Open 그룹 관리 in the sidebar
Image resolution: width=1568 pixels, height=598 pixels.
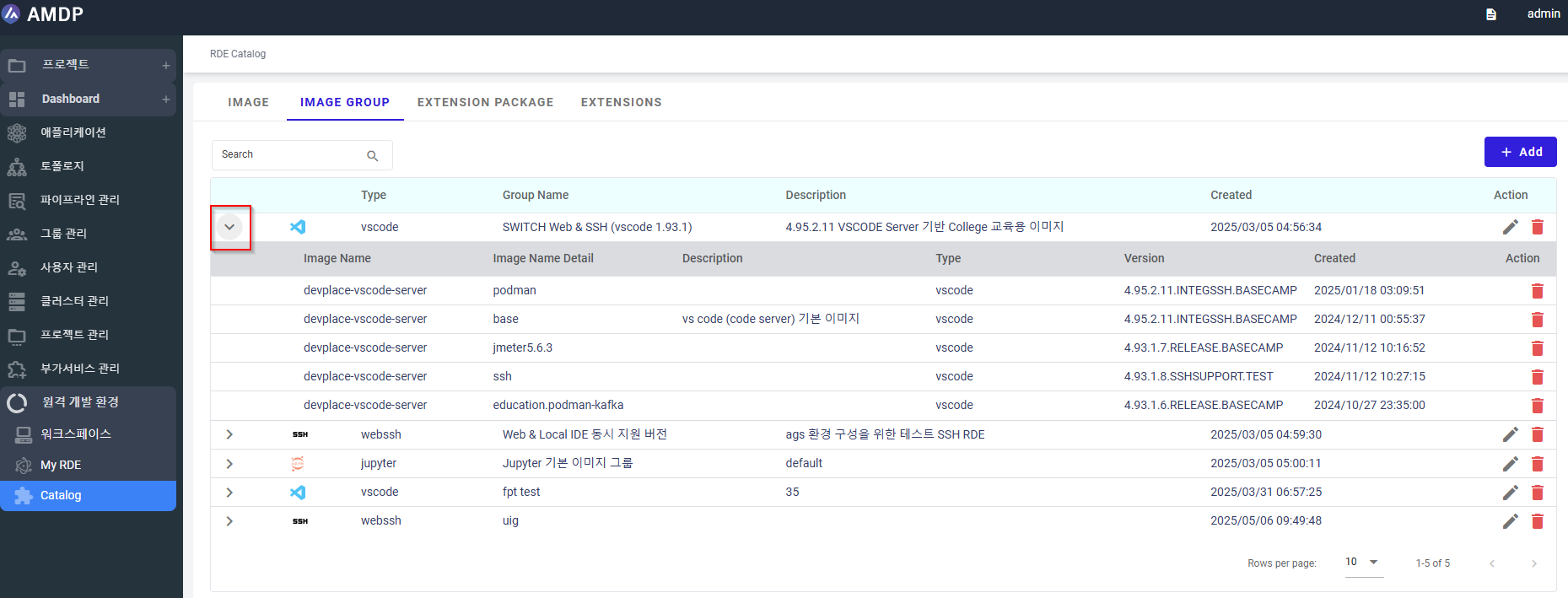coord(88,234)
